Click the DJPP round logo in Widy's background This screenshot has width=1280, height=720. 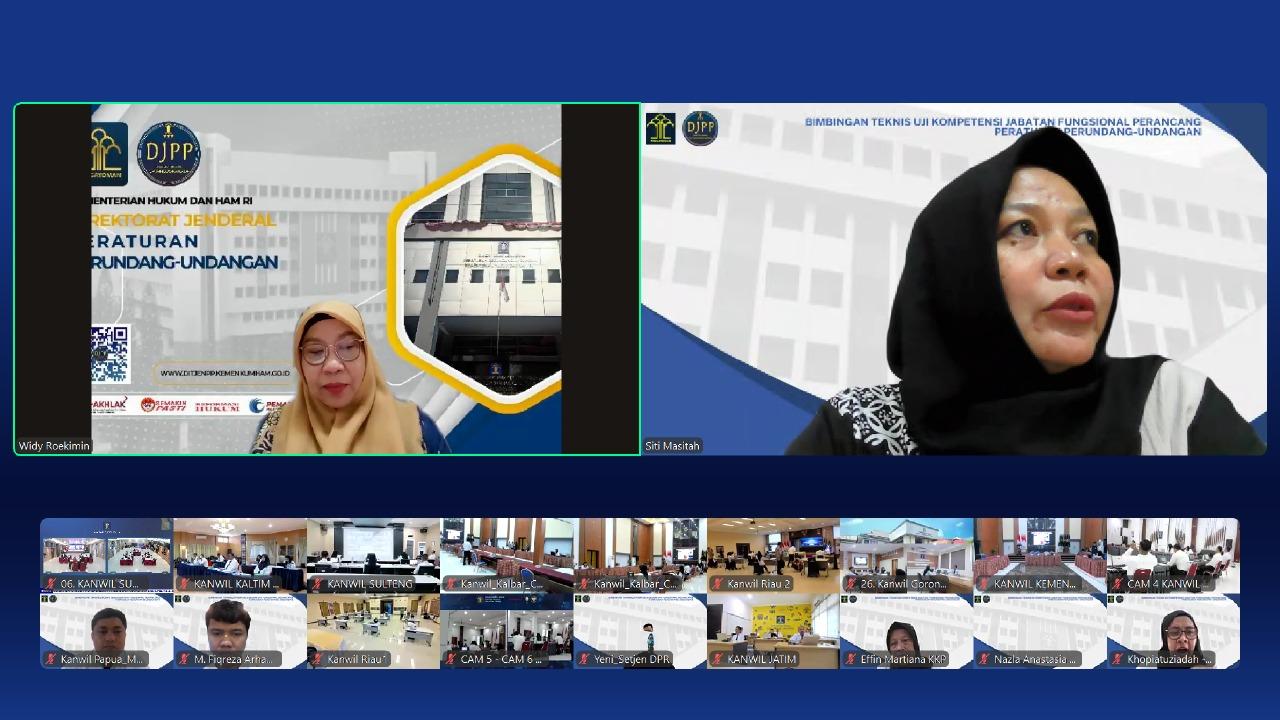pyautogui.click(x=168, y=153)
